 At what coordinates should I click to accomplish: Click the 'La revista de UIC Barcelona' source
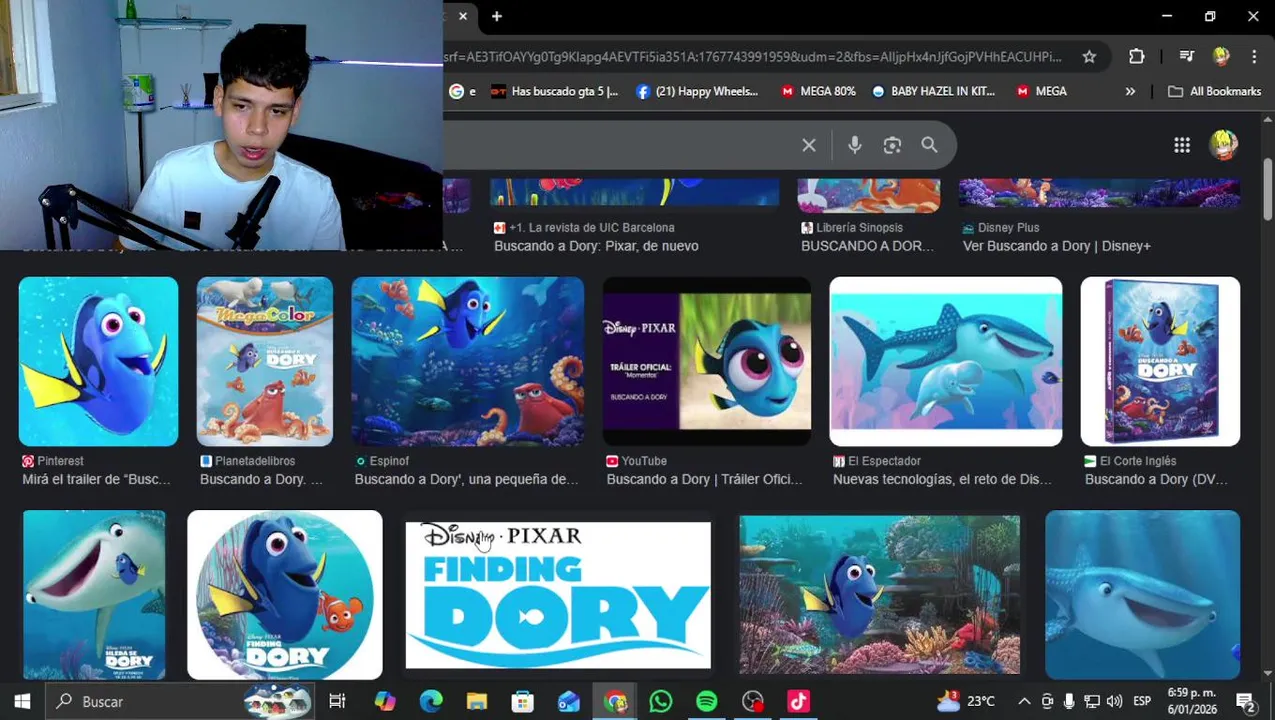tap(592, 228)
